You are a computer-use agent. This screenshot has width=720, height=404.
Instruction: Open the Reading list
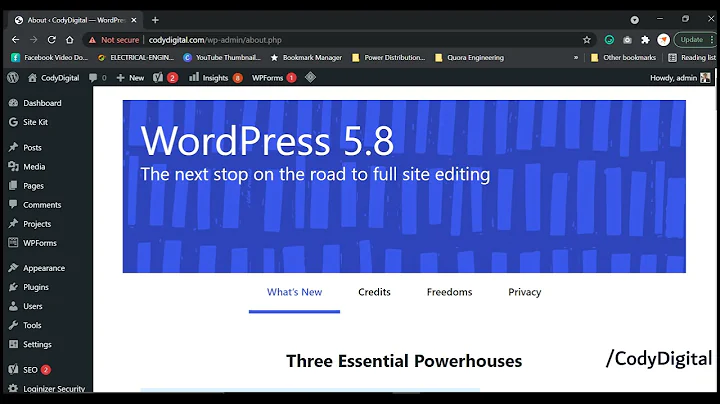pos(692,57)
